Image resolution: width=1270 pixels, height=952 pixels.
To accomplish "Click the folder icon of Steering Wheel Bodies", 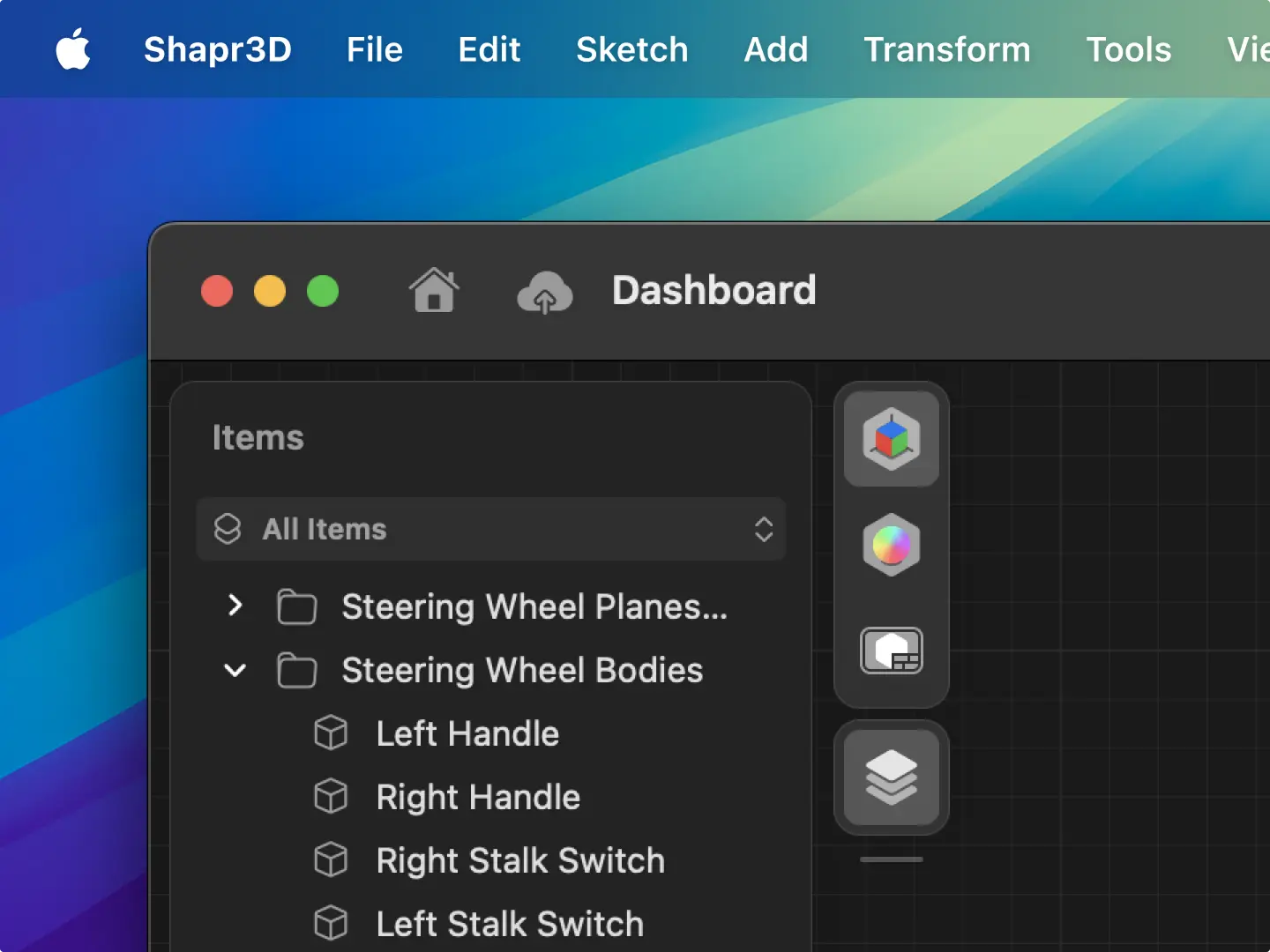I will (x=296, y=670).
